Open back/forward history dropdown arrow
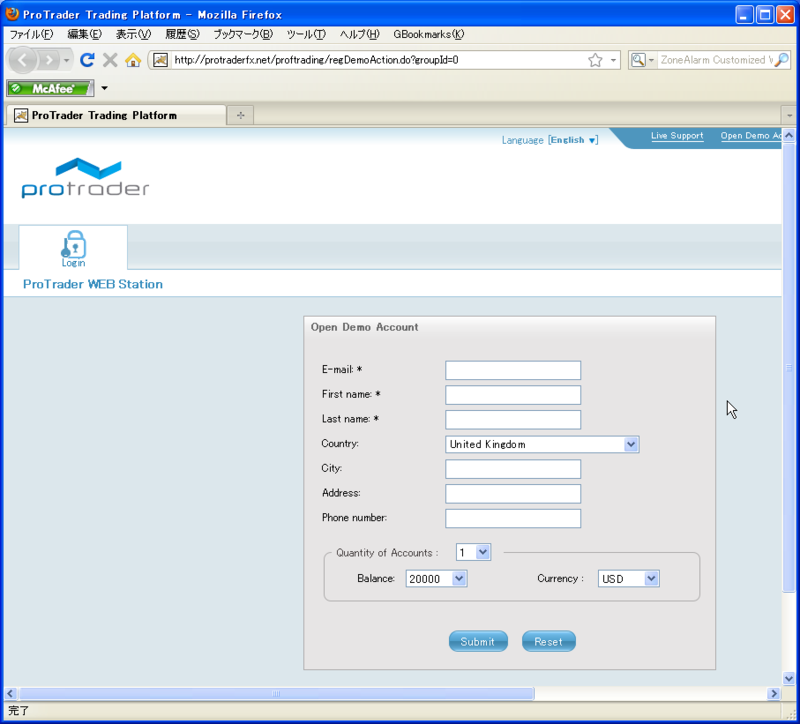The image size is (800, 724). 66,61
